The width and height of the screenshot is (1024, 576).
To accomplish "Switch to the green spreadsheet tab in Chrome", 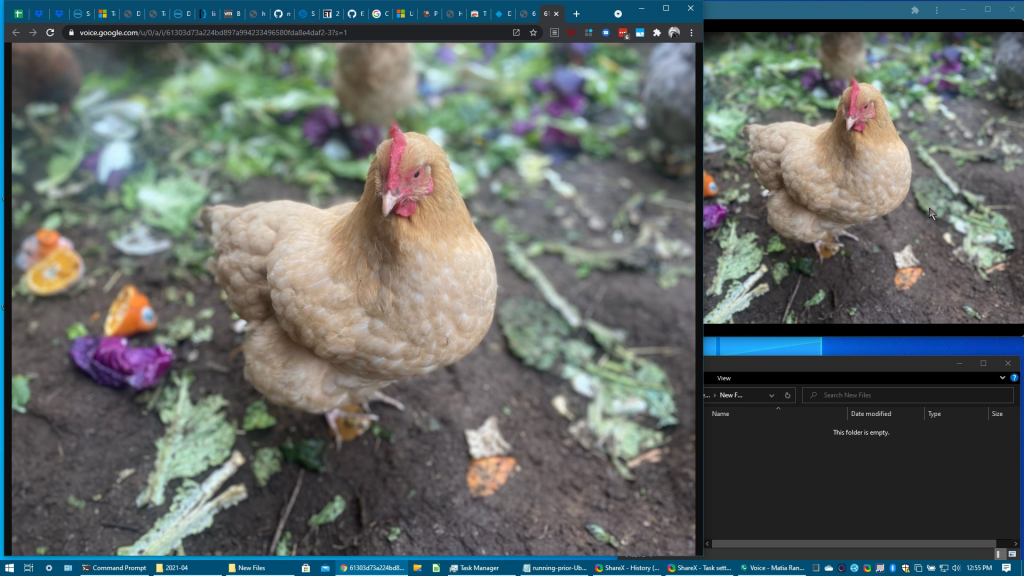I will point(18,13).
